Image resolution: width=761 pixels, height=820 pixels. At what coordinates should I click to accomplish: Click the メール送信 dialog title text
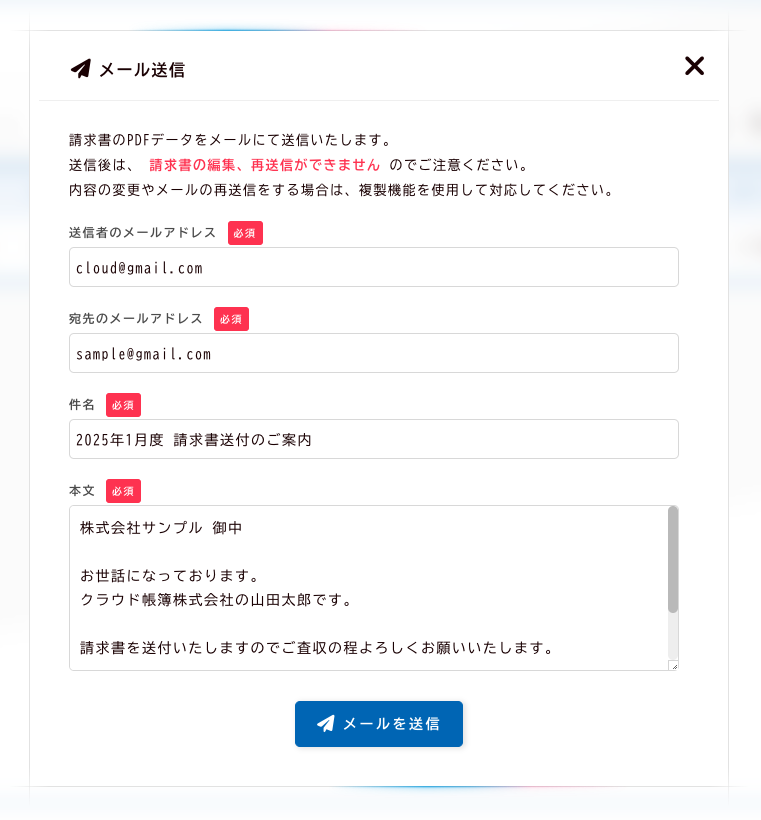click(x=141, y=69)
